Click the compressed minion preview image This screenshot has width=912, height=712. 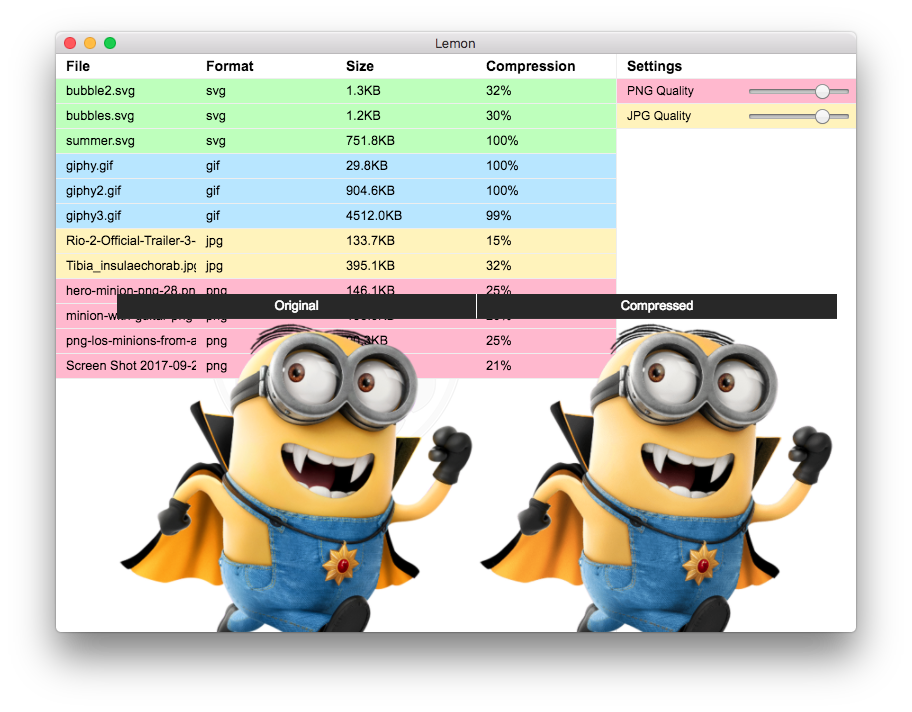coord(657,477)
